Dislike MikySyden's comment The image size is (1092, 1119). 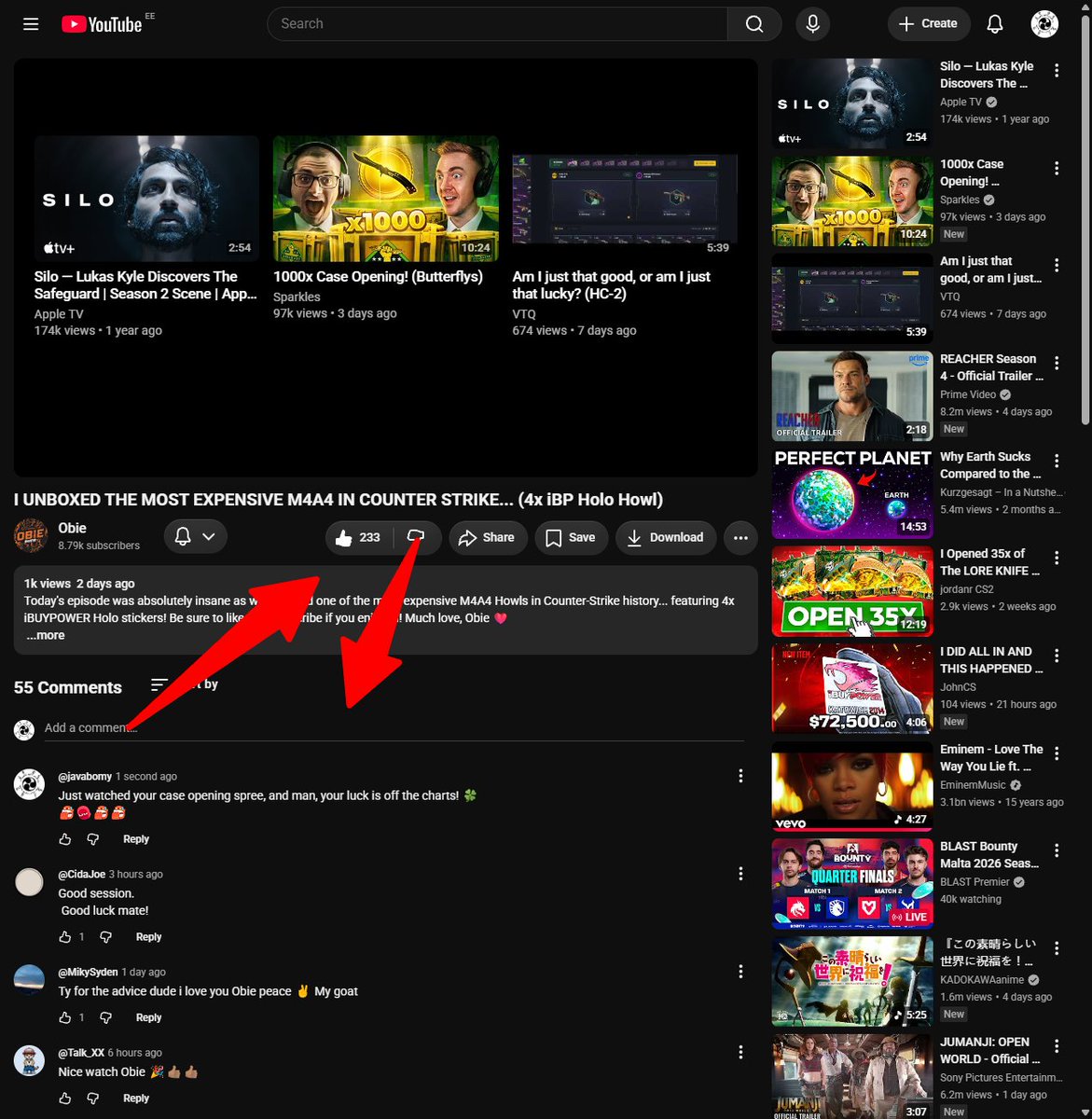[105, 1017]
